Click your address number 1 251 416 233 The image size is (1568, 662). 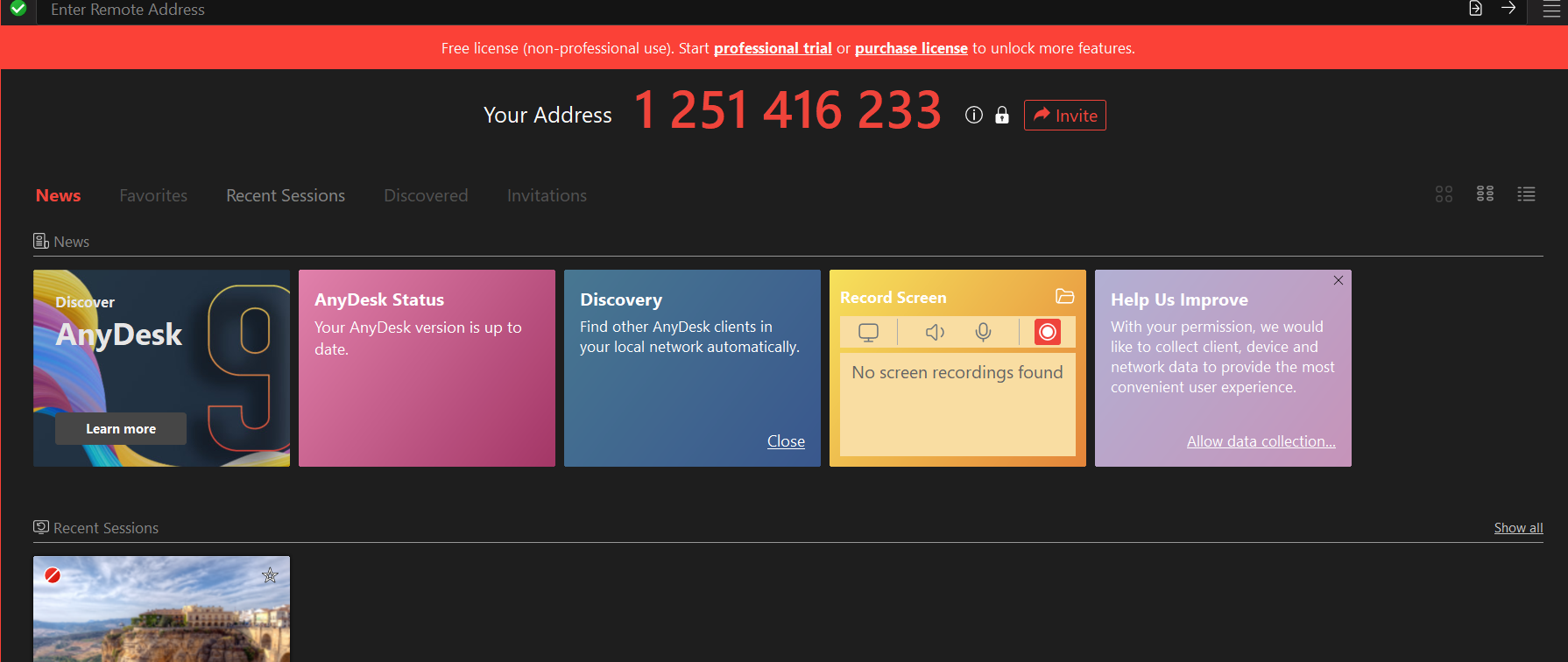pyautogui.click(x=787, y=111)
